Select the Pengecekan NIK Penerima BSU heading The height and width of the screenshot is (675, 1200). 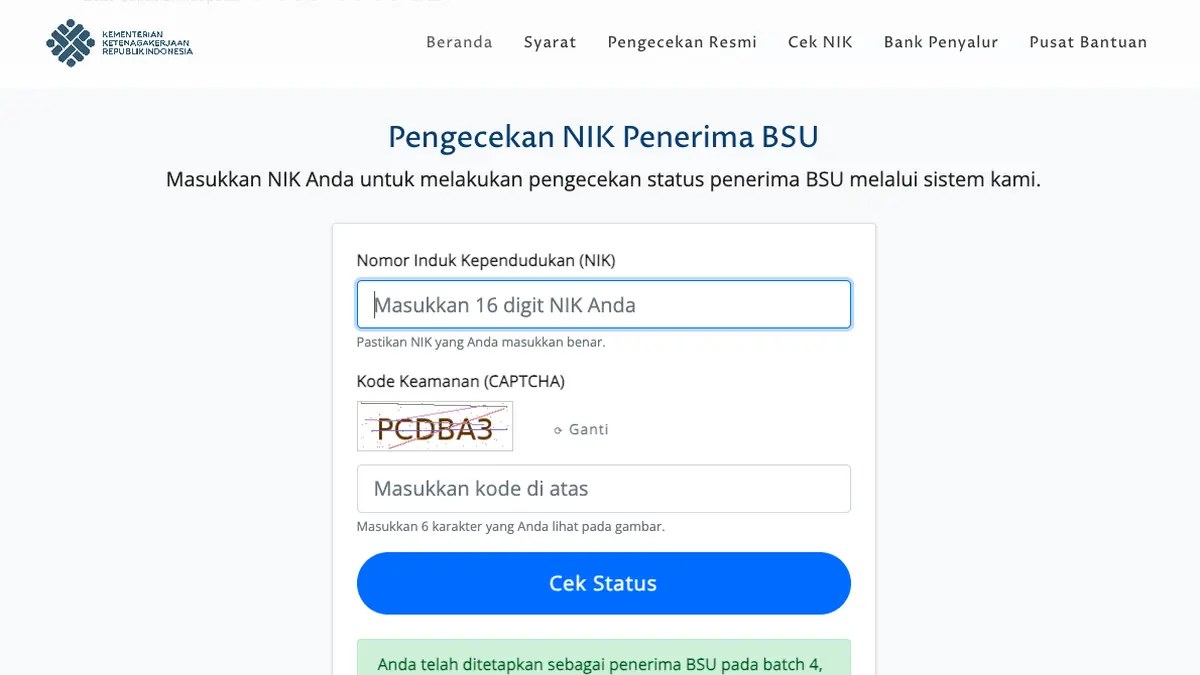tap(603, 137)
